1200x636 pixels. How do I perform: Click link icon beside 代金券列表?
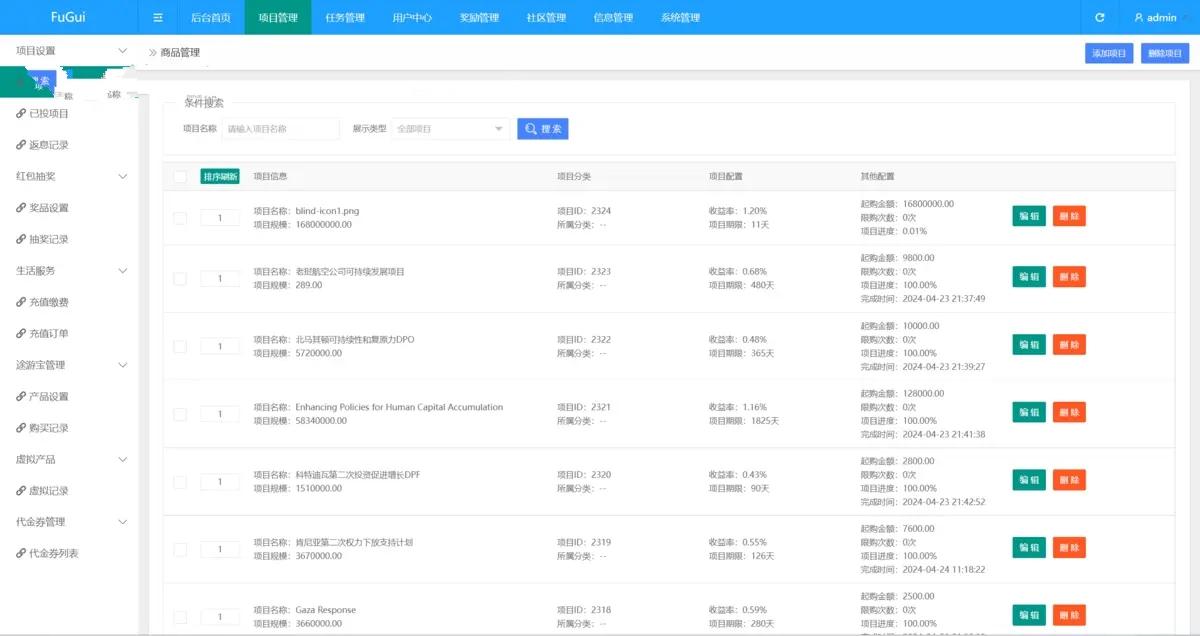[x=21, y=553]
